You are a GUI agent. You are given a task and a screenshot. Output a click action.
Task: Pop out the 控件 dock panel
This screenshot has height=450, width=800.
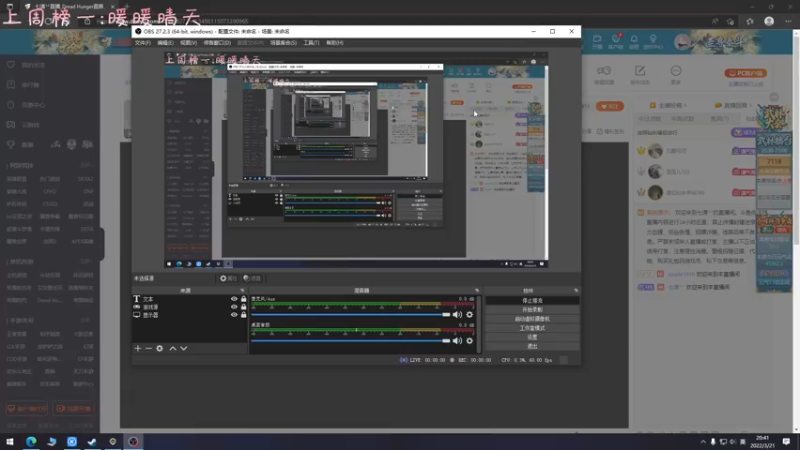[576, 290]
